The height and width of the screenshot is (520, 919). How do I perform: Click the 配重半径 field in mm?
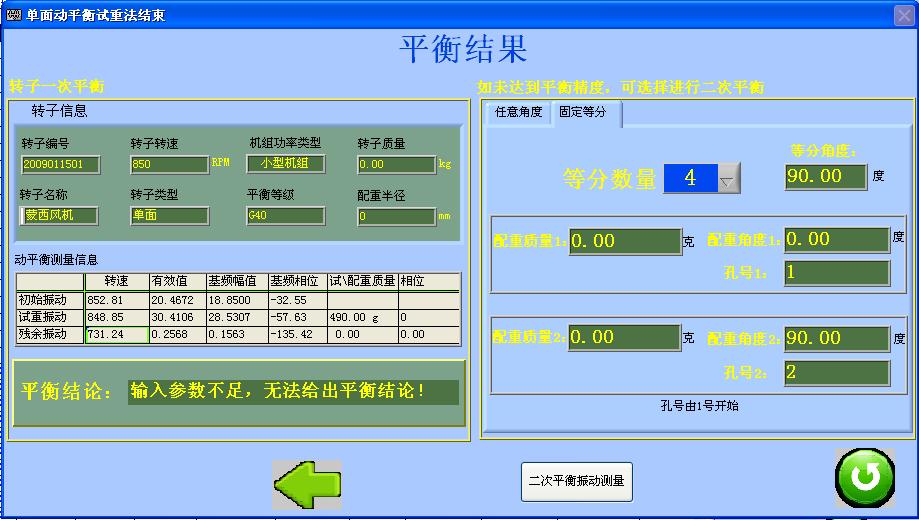click(x=397, y=216)
